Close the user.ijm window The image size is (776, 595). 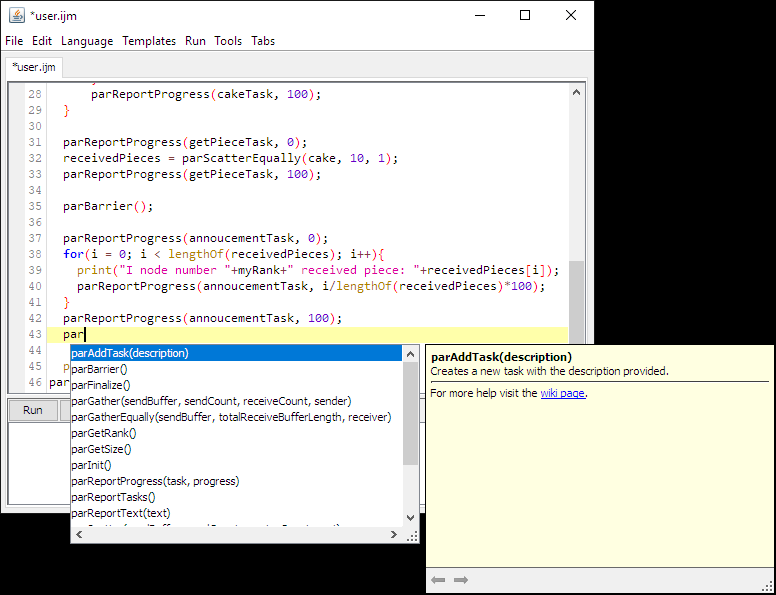coord(571,15)
